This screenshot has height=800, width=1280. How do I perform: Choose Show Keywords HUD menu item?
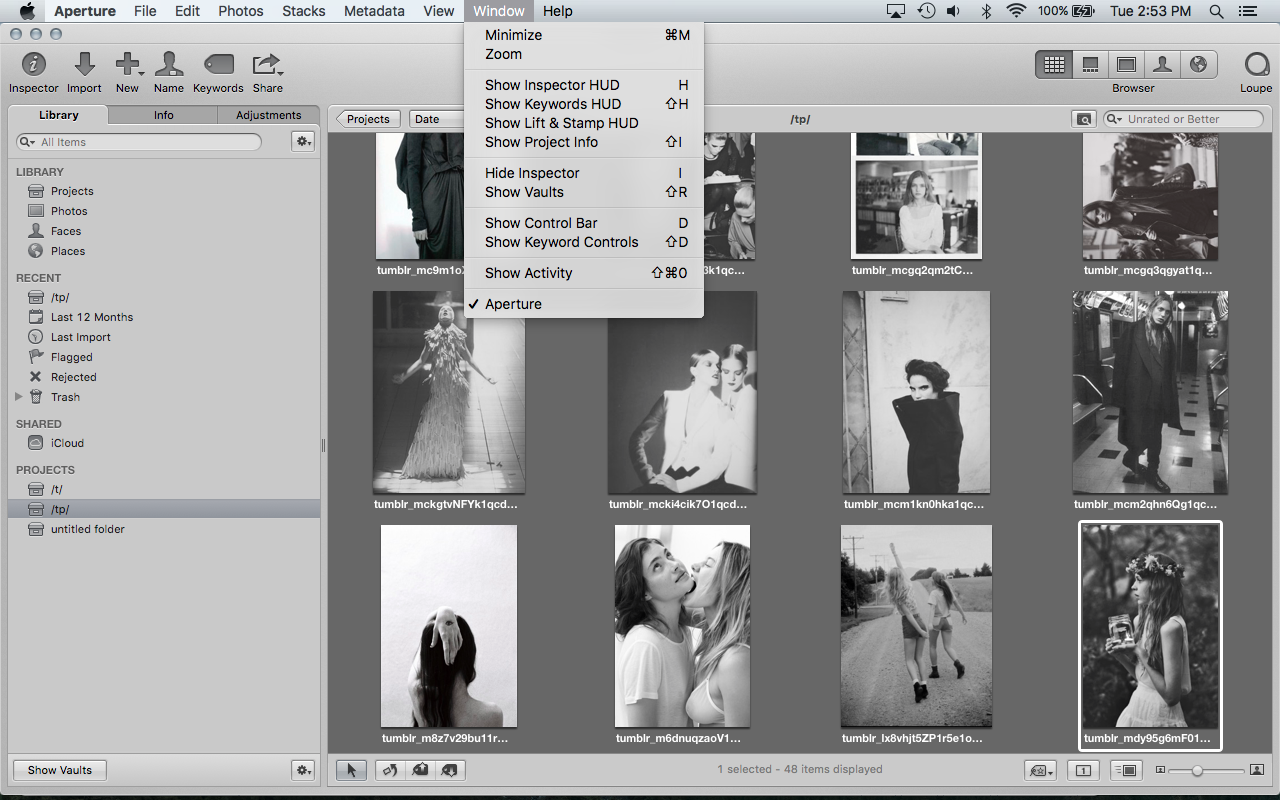(552, 104)
